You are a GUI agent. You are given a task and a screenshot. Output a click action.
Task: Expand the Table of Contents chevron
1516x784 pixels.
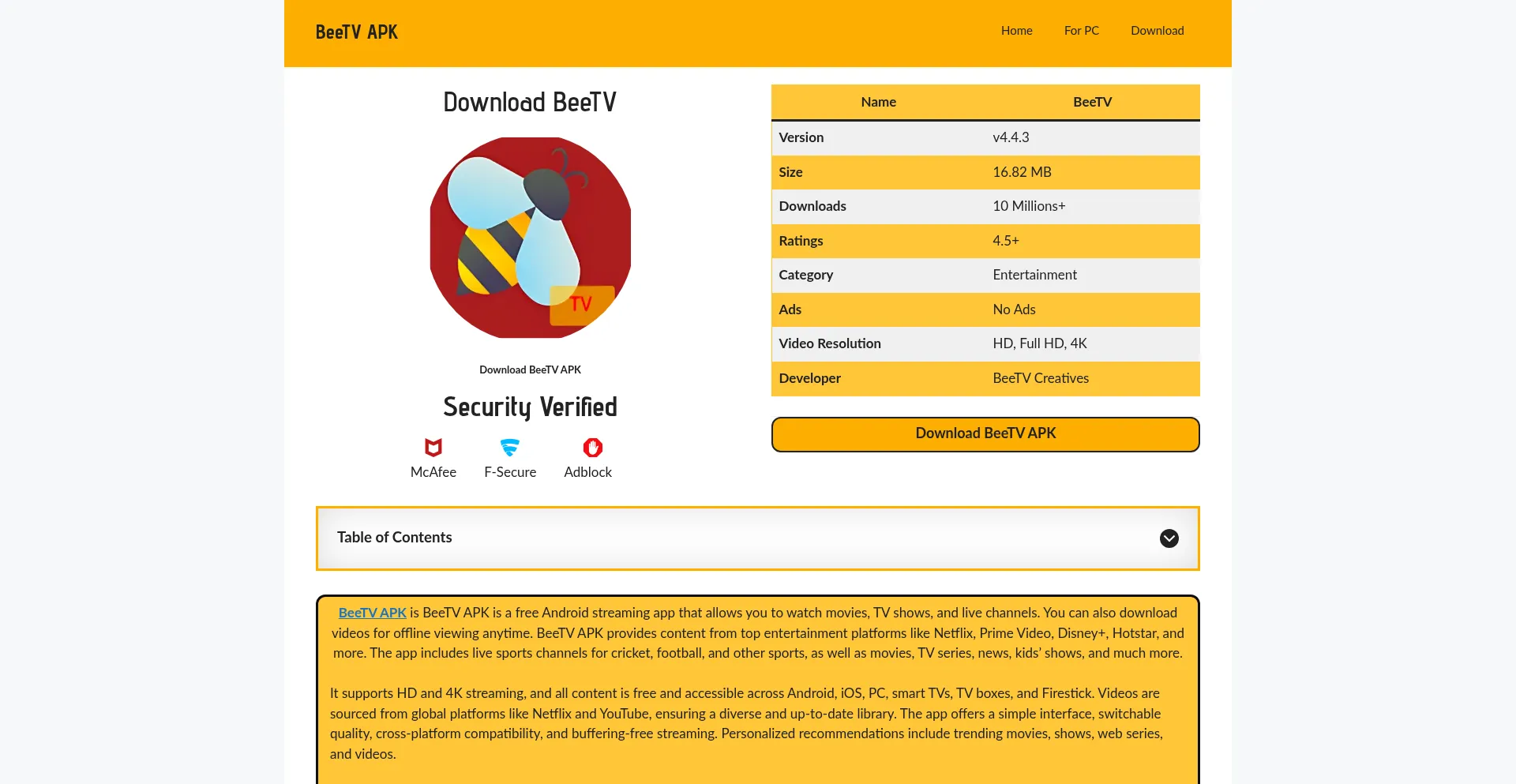1169,538
